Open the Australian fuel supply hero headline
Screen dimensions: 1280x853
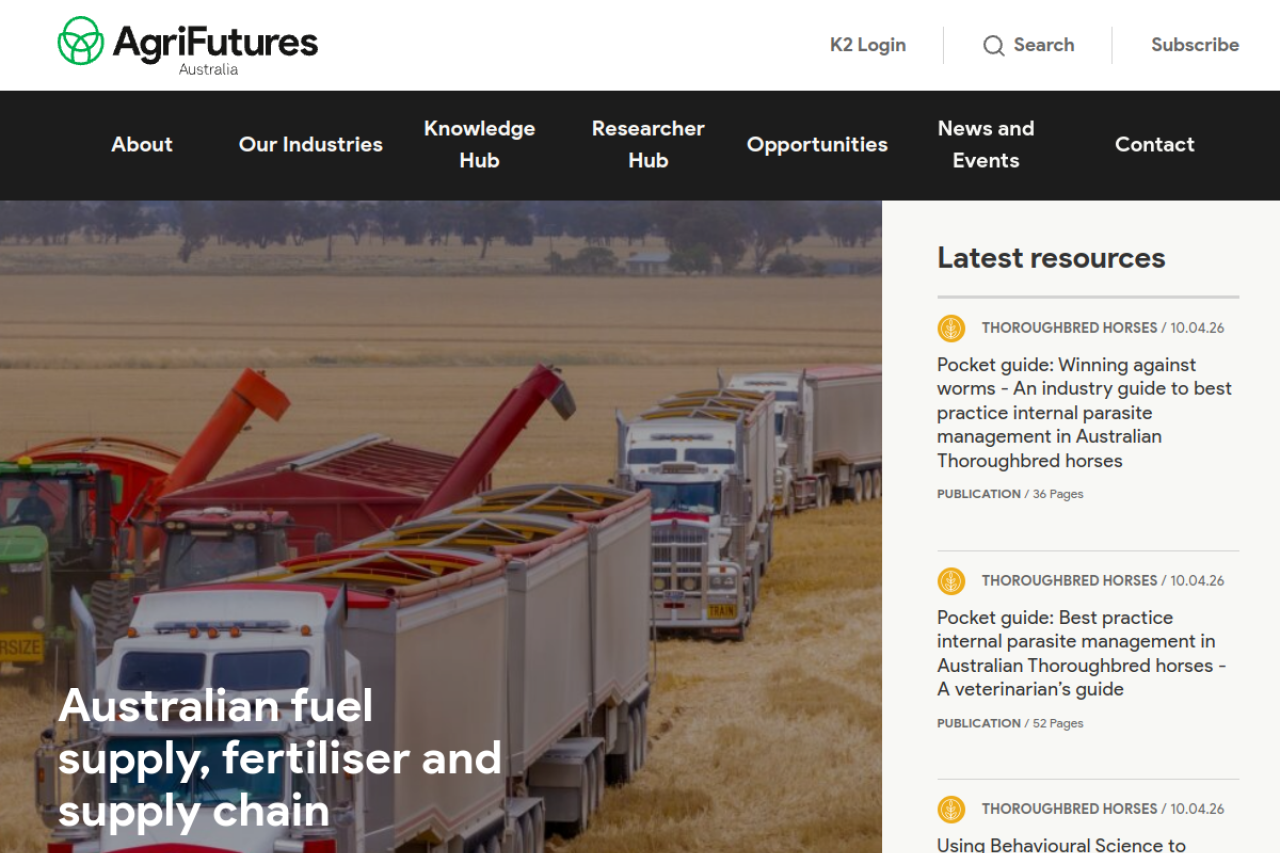[280, 758]
